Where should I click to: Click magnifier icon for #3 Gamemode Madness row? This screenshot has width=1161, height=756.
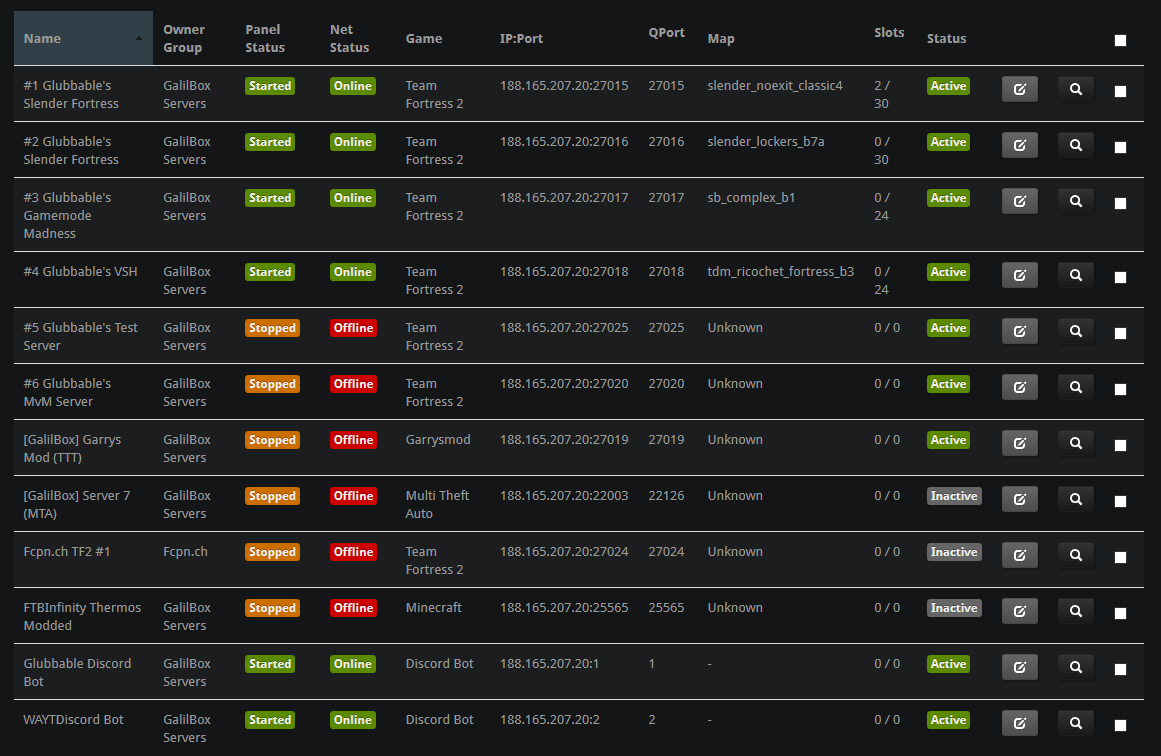(x=1076, y=201)
